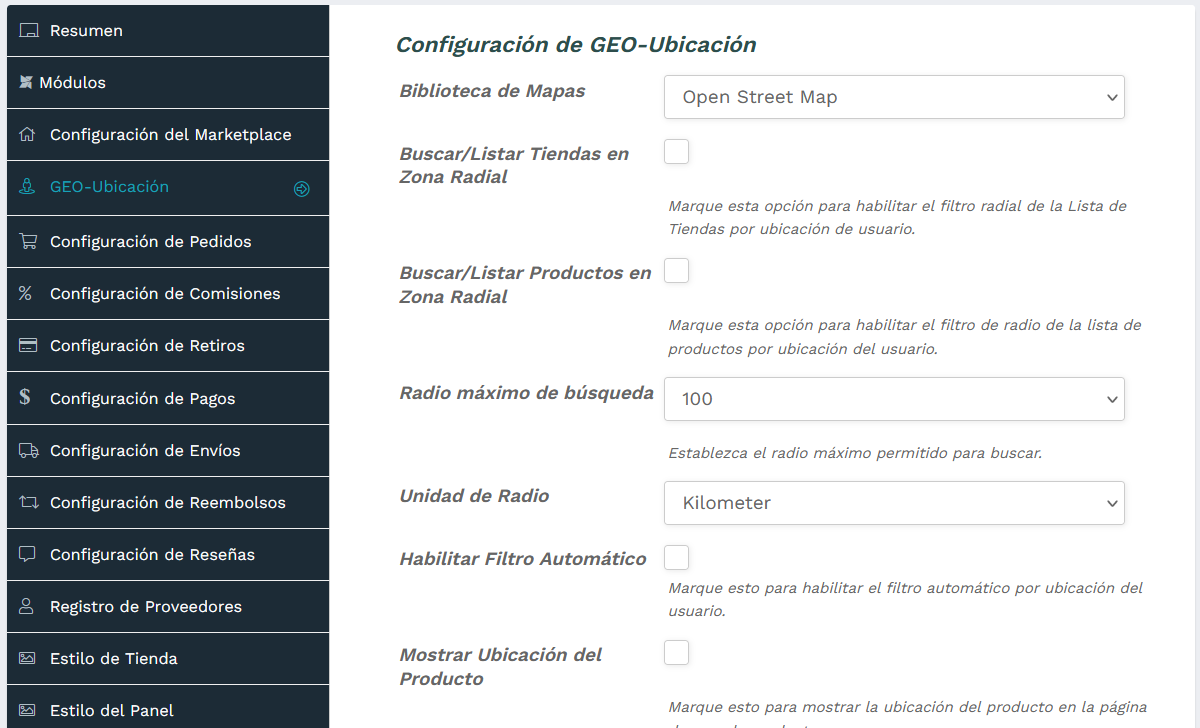Check the Buscar/Listar Productos en Zona Radial box
This screenshot has height=728, width=1200.
tap(676, 271)
